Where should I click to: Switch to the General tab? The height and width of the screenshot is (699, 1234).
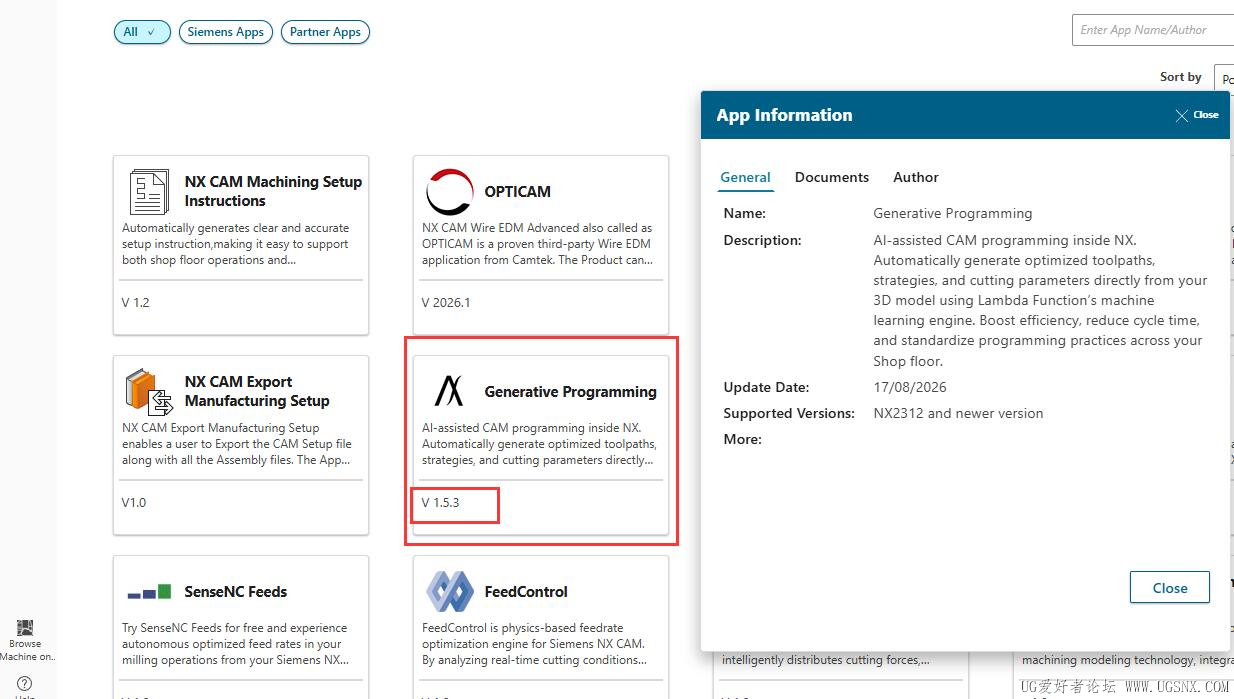(745, 177)
